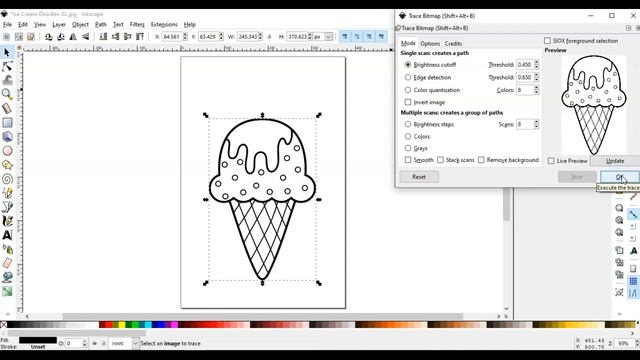Select the Tweak tool
The height and width of the screenshot is (360, 640).
point(7,80)
